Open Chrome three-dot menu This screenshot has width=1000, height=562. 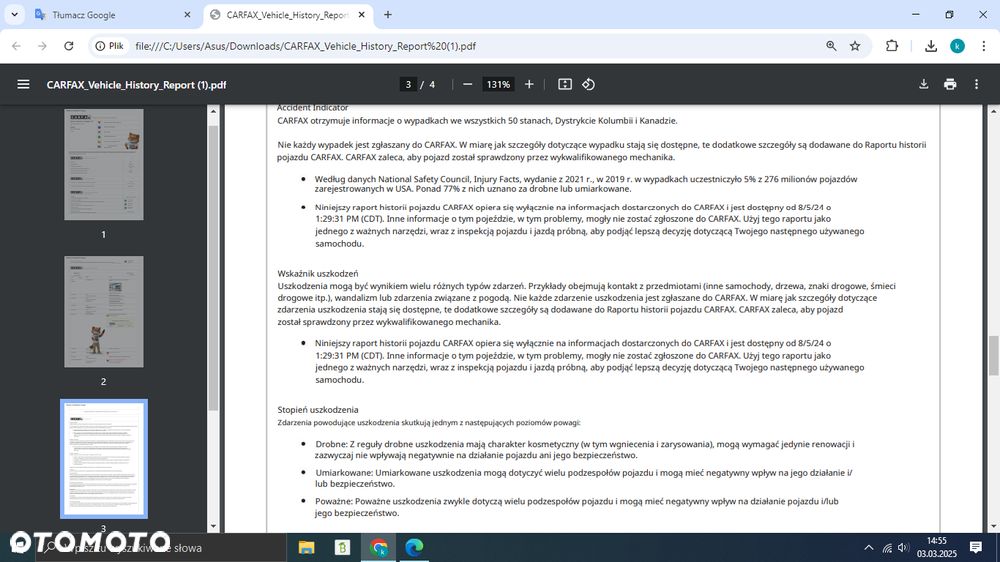point(983,46)
